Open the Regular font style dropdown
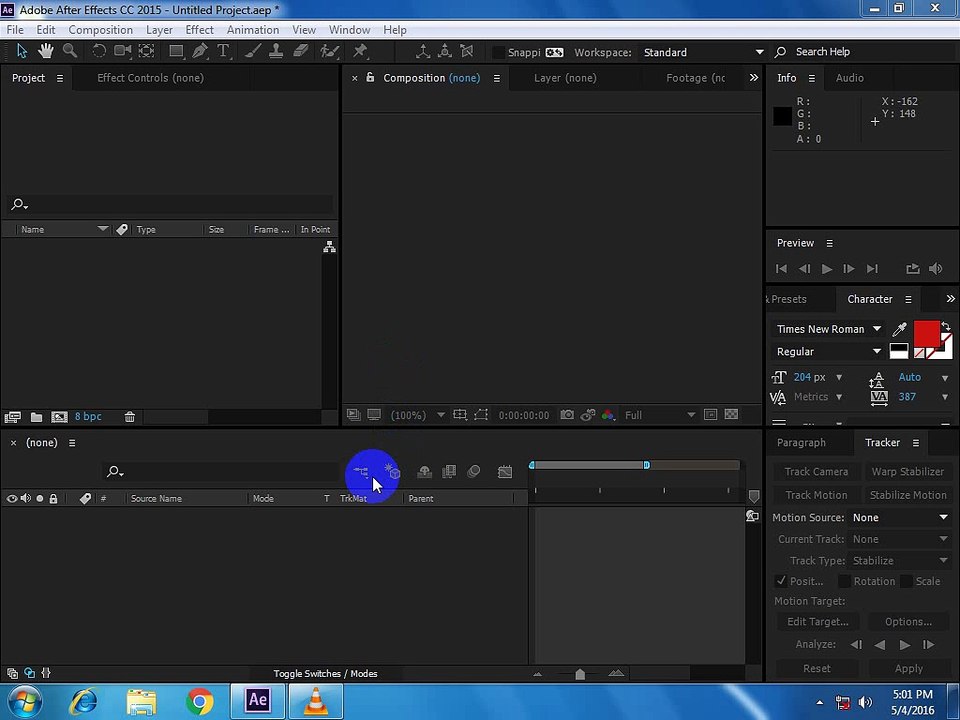Viewport: 960px width, 720px height. click(828, 351)
